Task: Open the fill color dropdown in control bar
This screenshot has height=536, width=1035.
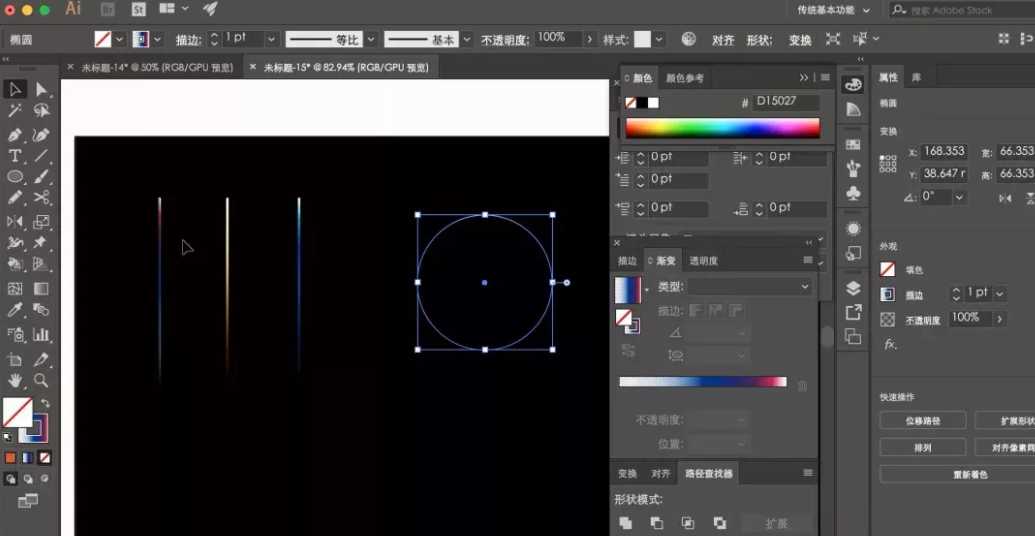Action: 119,39
